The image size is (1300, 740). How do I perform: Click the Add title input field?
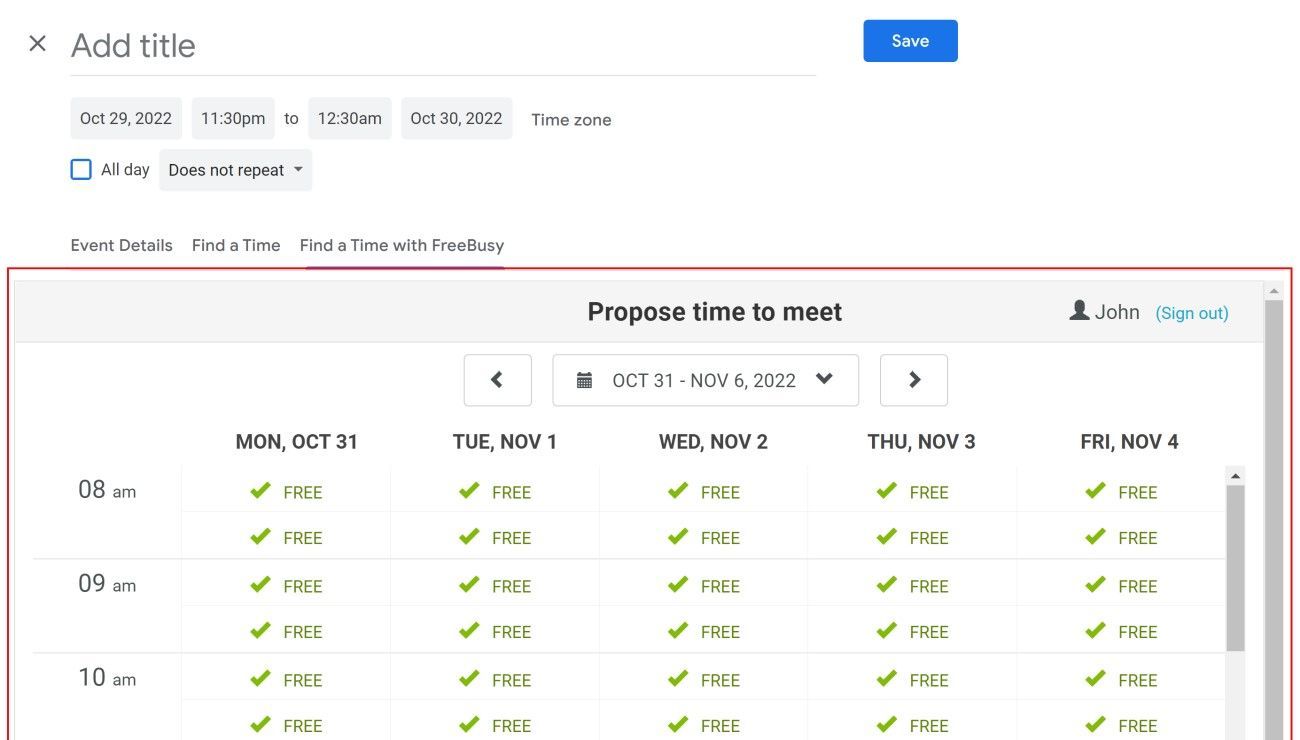point(442,46)
